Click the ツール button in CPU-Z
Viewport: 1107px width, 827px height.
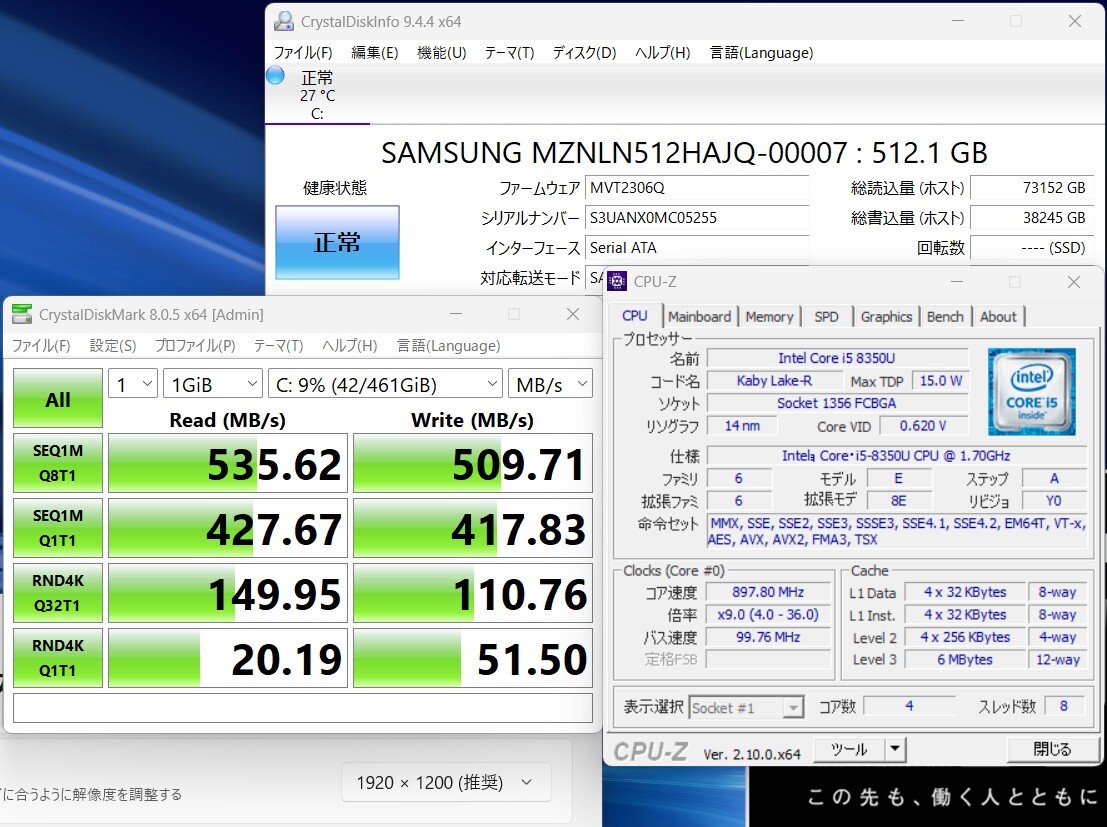[x=849, y=749]
